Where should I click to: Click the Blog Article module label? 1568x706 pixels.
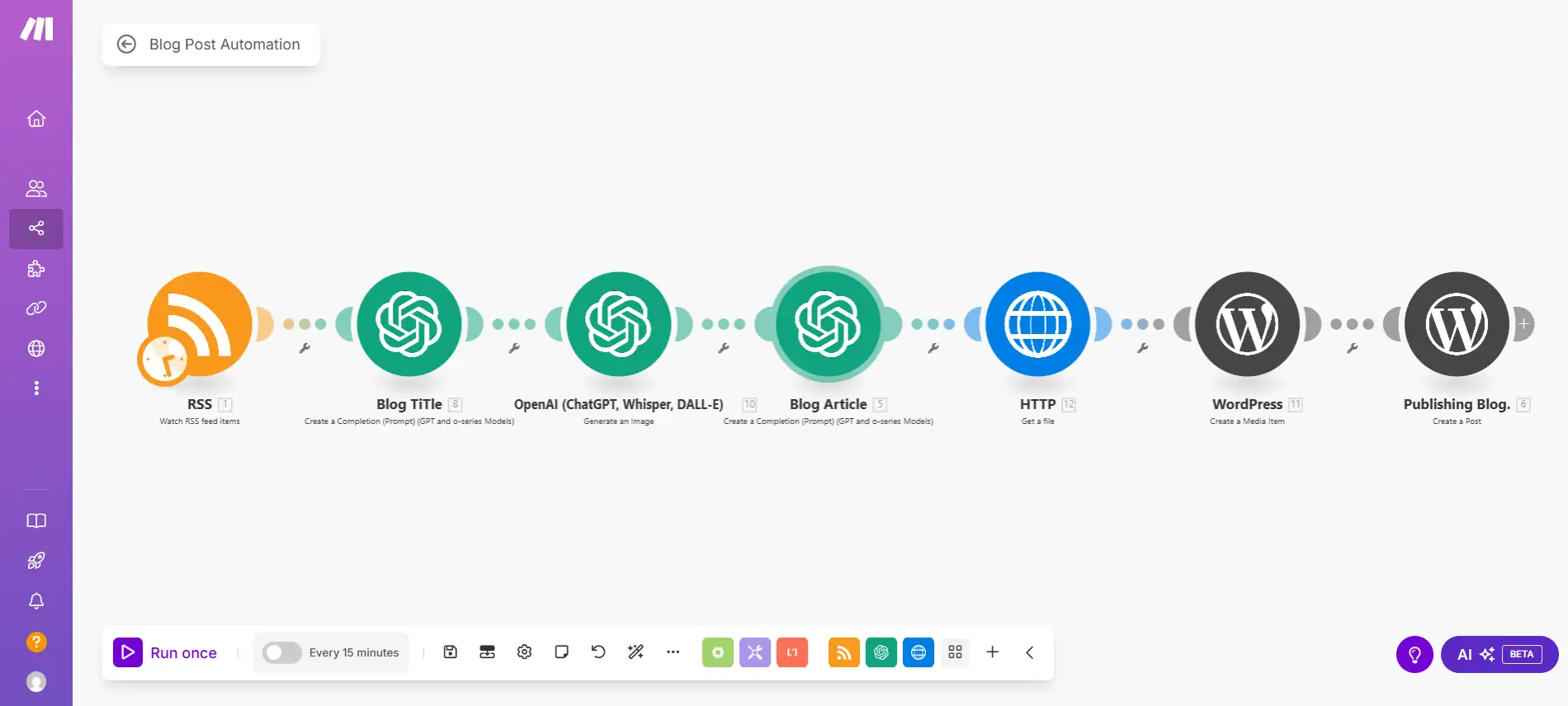tap(828, 404)
